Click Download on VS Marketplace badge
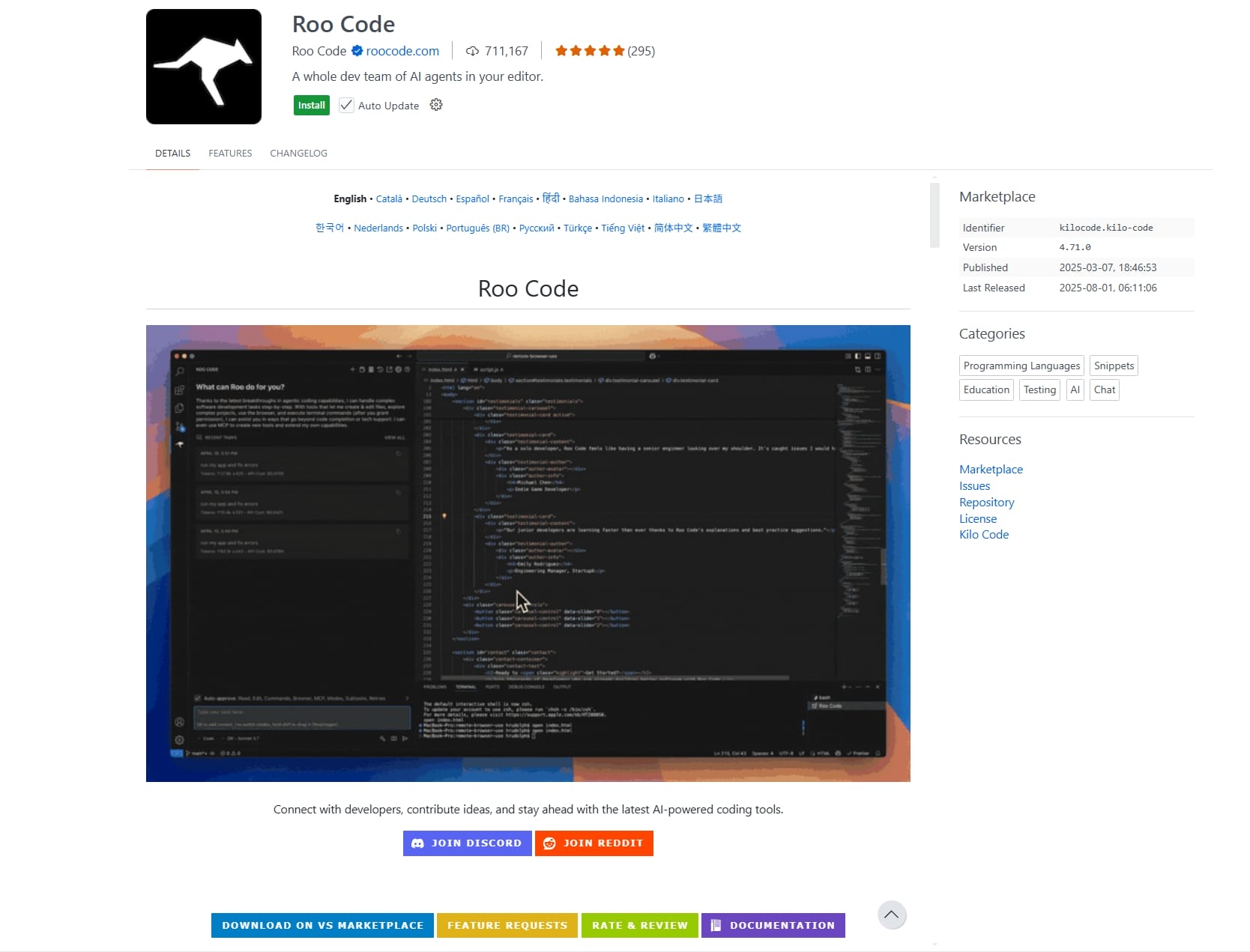Image resolution: width=1250 pixels, height=952 pixels. click(x=323, y=925)
